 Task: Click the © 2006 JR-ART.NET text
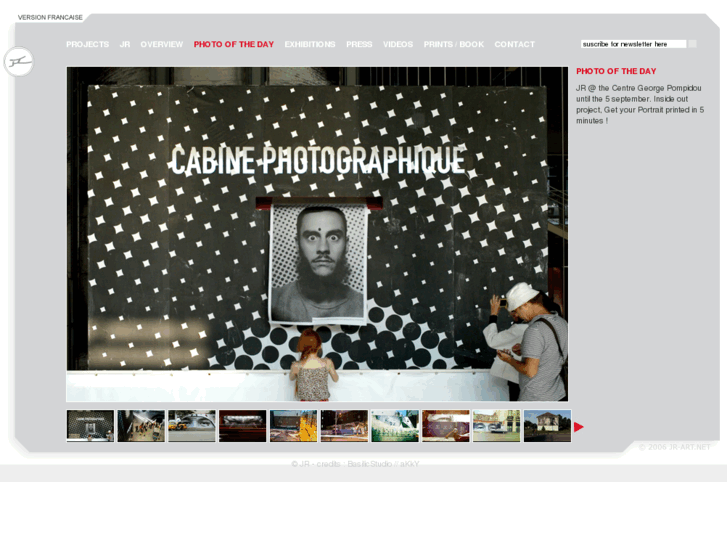[675, 447]
